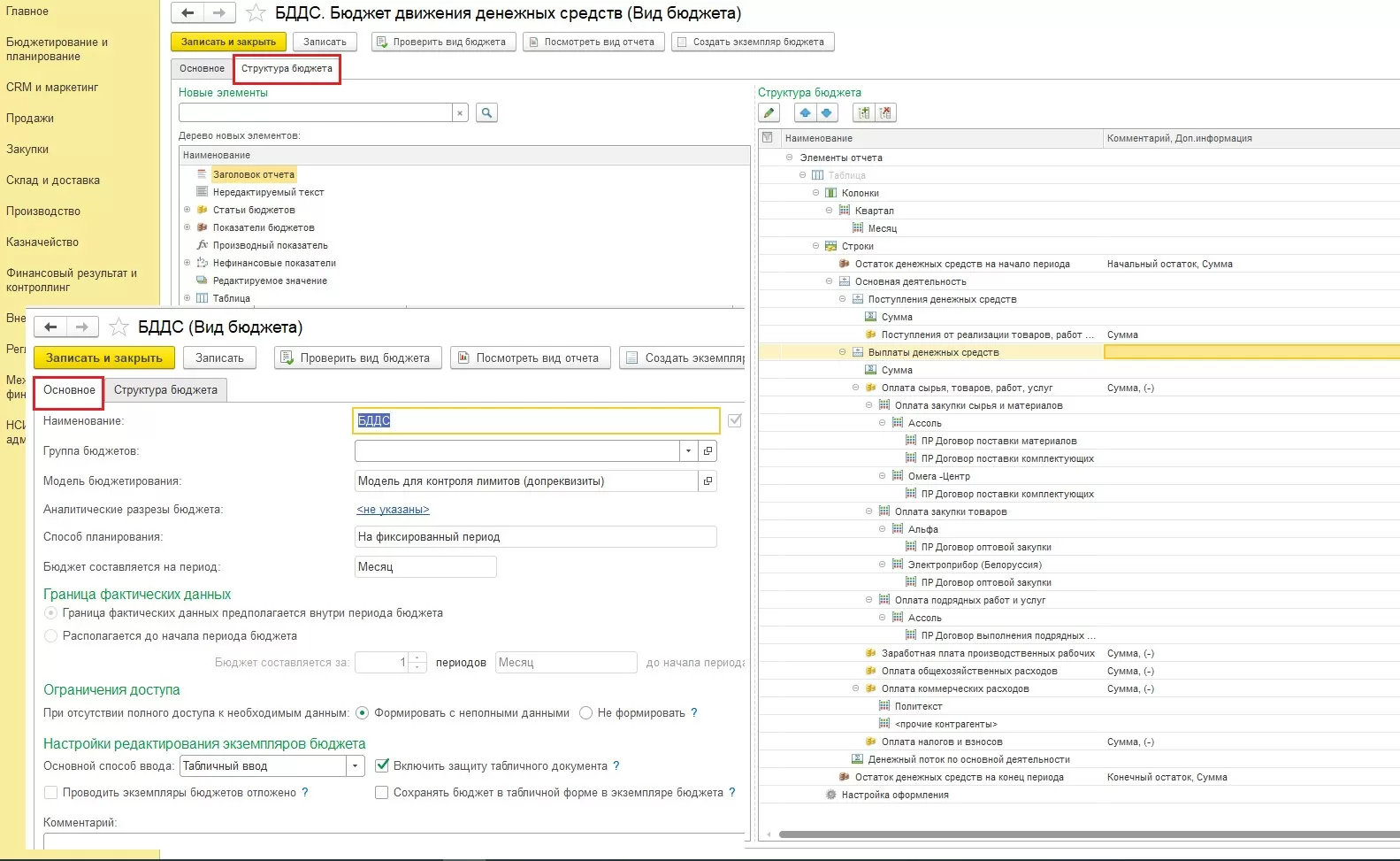The image size is (1400, 861).
Task: Select radio Граница фактических данных внутри периода бюджета
Action: tap(50, 613)
